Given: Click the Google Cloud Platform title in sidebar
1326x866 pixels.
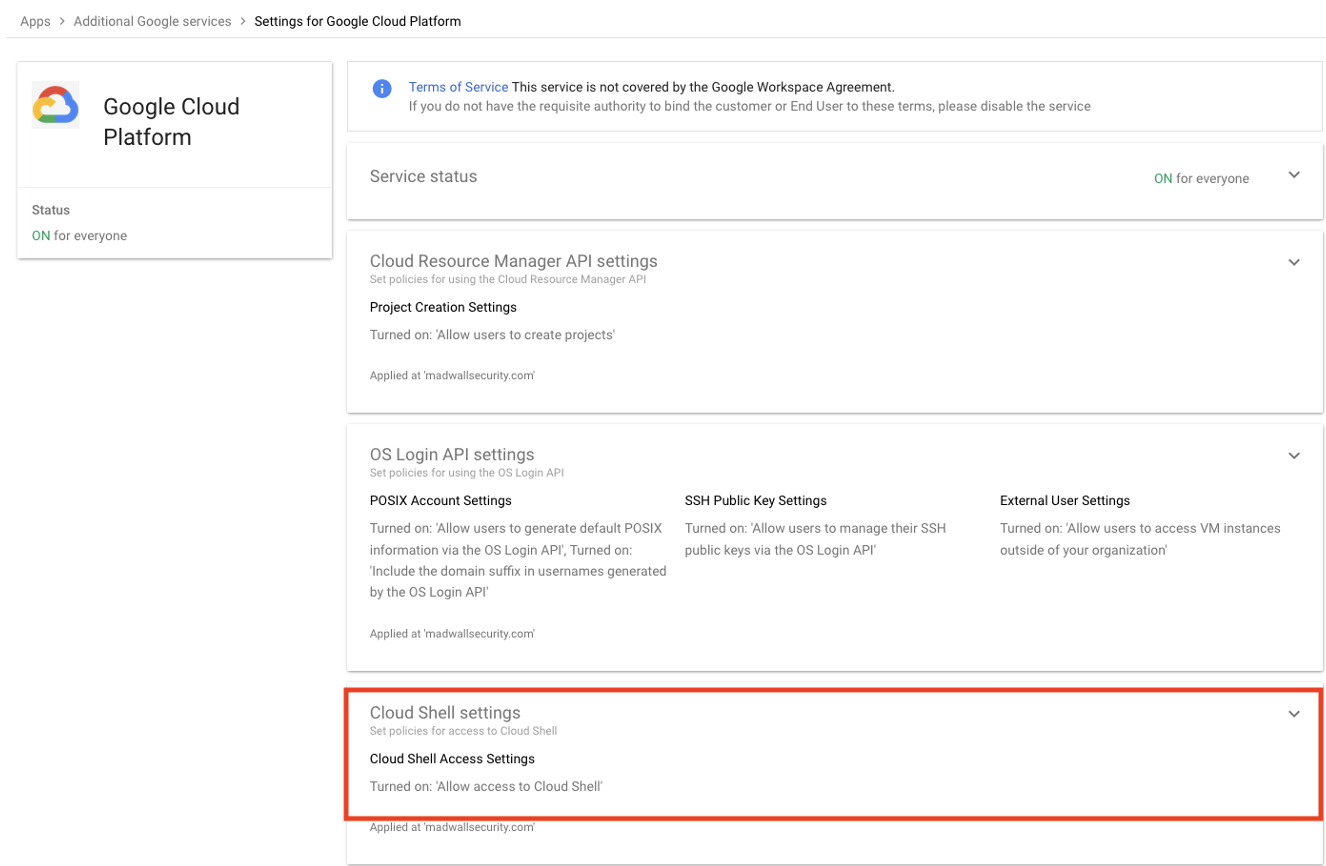Looking at the screenshot, I should 171,121.
